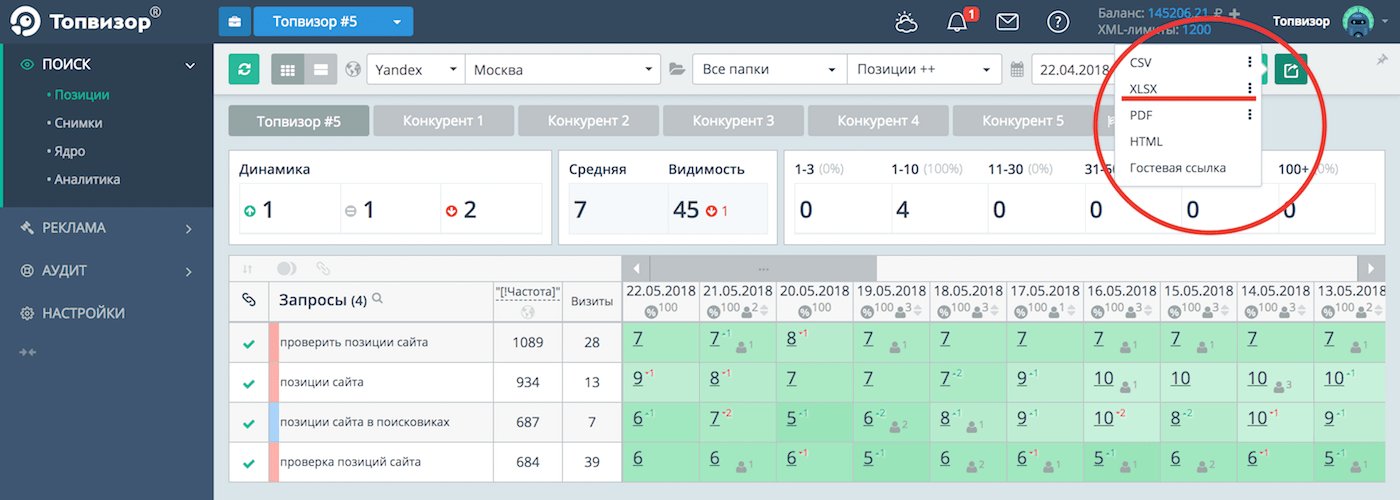Toggle checkmark for проверка позиций сайта

(249, 463)
